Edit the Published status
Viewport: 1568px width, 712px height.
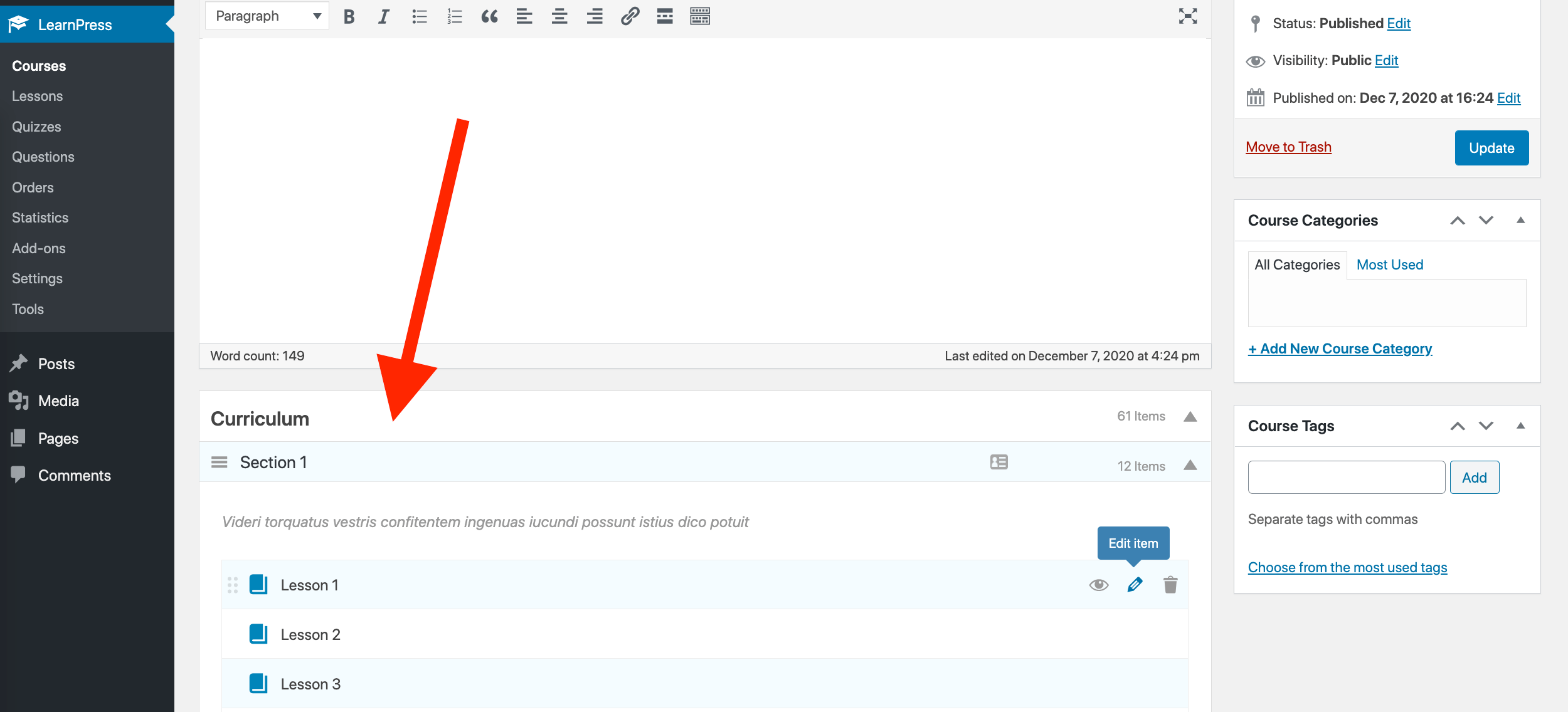(x=1399, y=23)
